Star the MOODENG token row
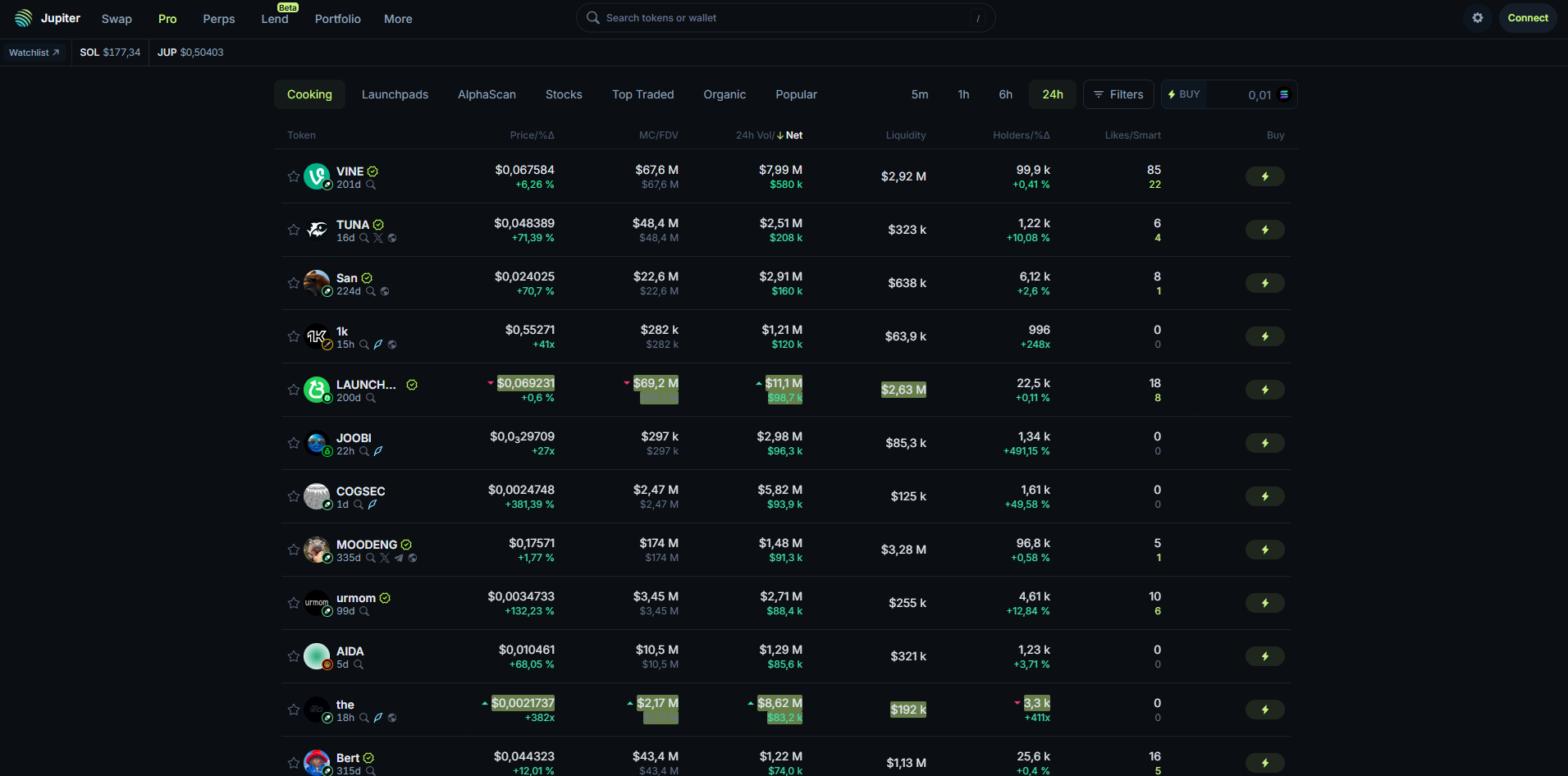 [x=294, y=550]
